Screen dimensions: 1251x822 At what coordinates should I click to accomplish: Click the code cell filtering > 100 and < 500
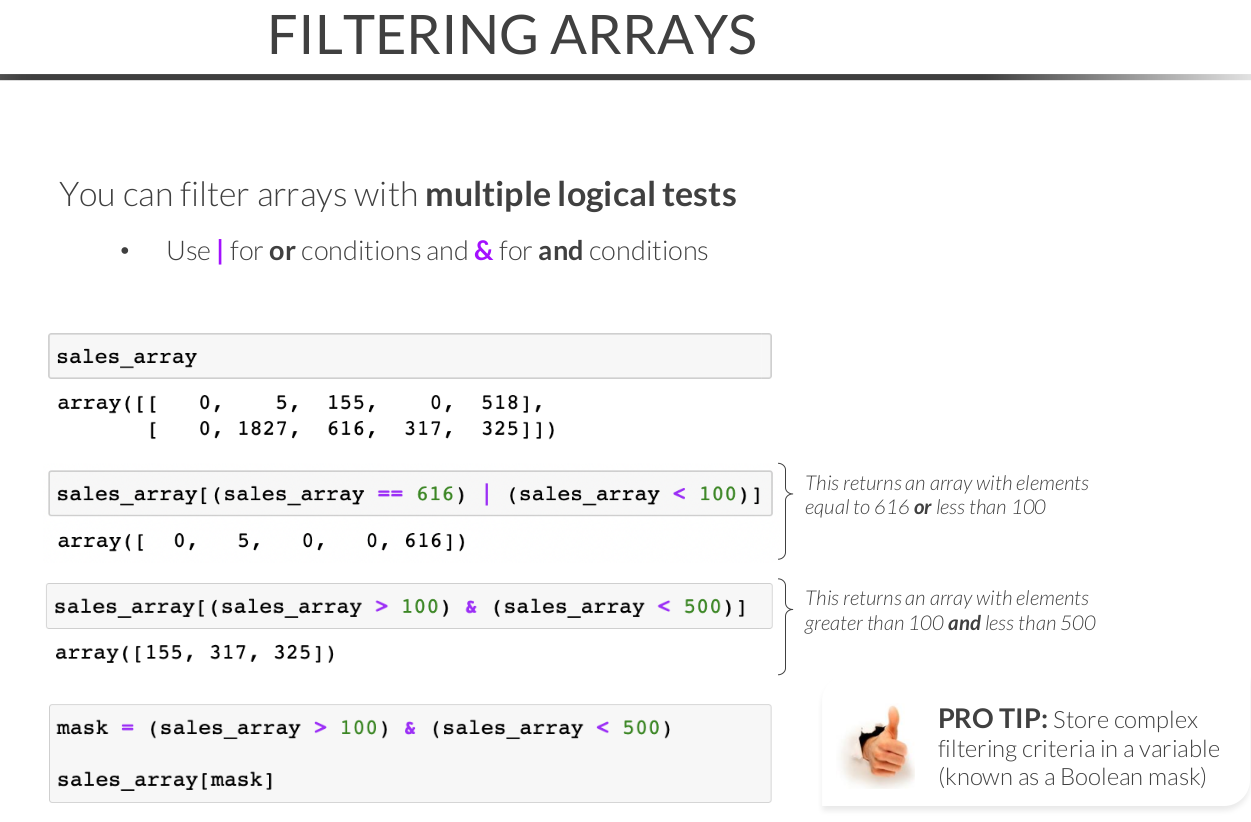(x=409, y=607)
